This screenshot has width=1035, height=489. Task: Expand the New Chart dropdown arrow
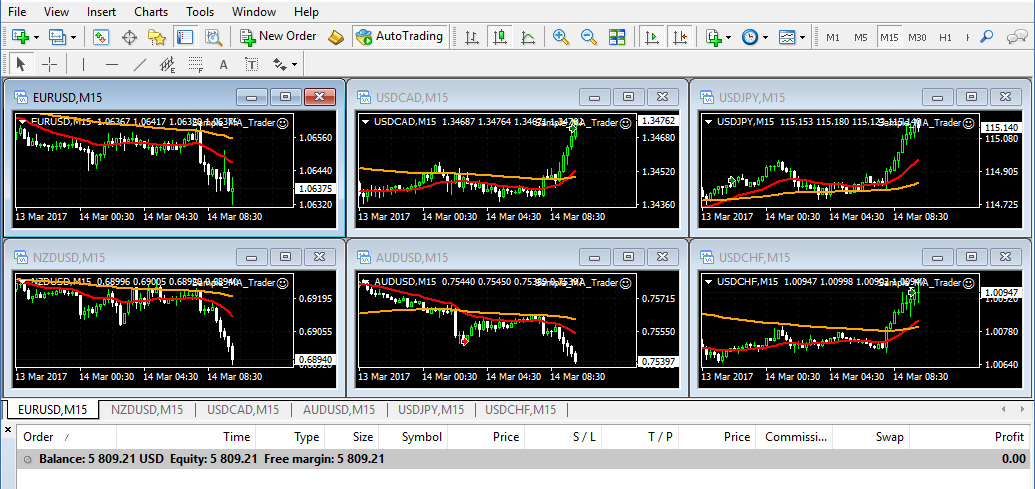[36, 38]
